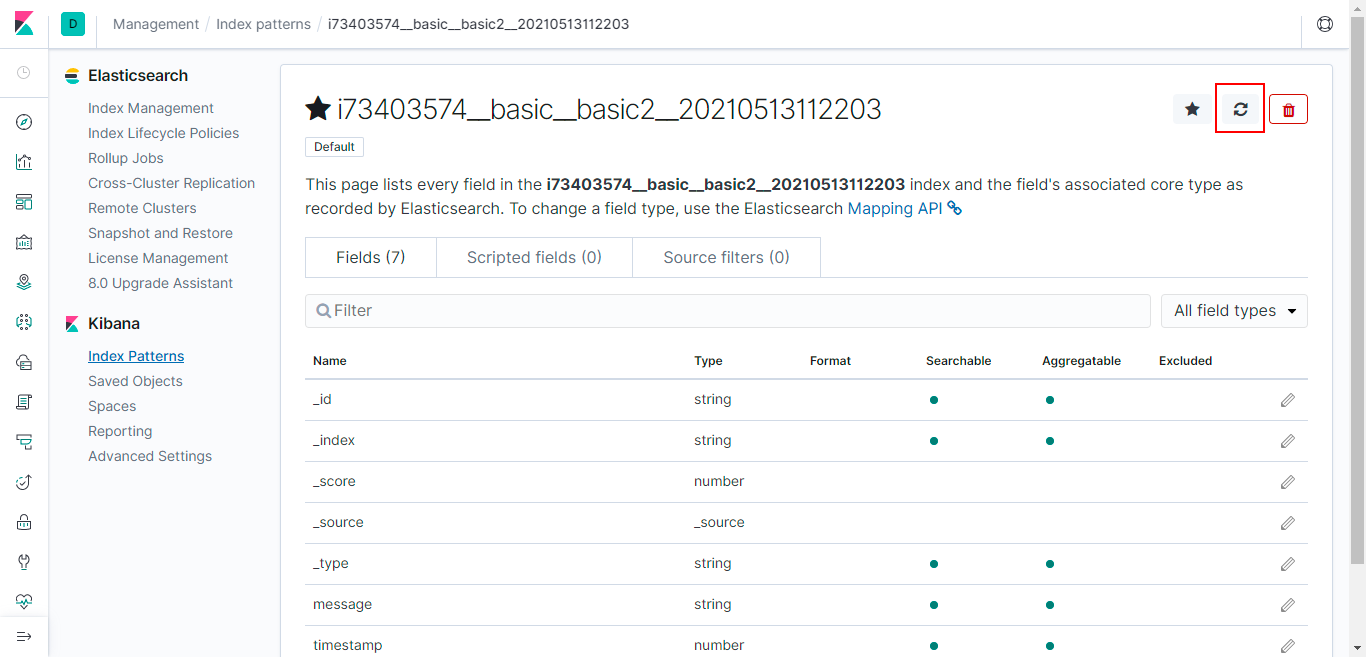Viewport: 1366px width, 657px height.
Task: Open Dev Tools wrench icon
Action: tap(24, 561)
